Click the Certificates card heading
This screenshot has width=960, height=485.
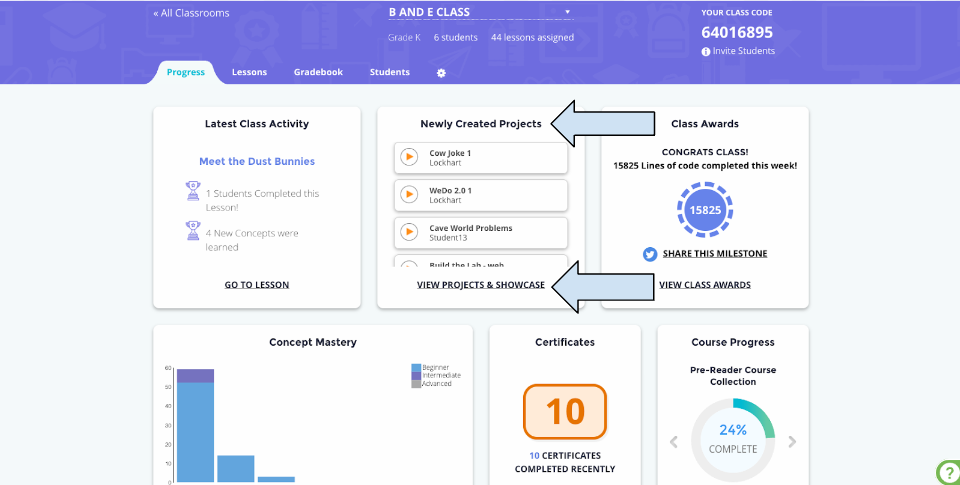click(564, 342)
